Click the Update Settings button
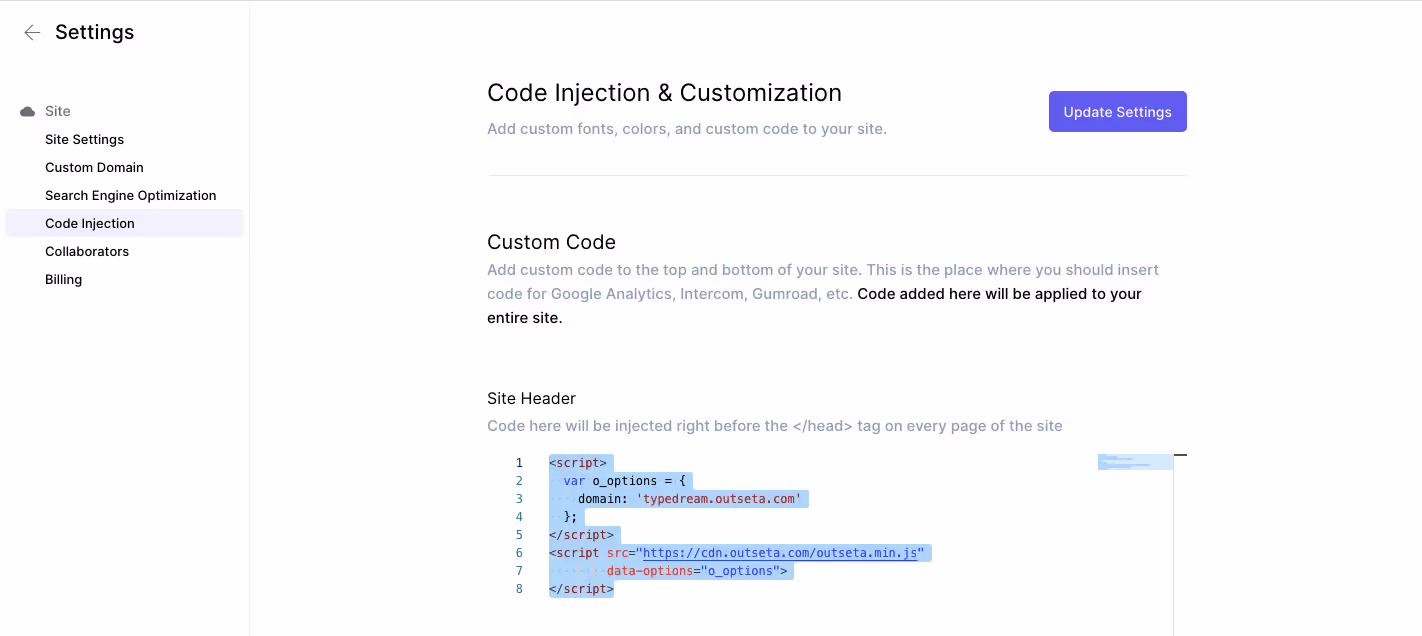The height and width of the screenshot is (636, 1422). [x=1117, y=112]
